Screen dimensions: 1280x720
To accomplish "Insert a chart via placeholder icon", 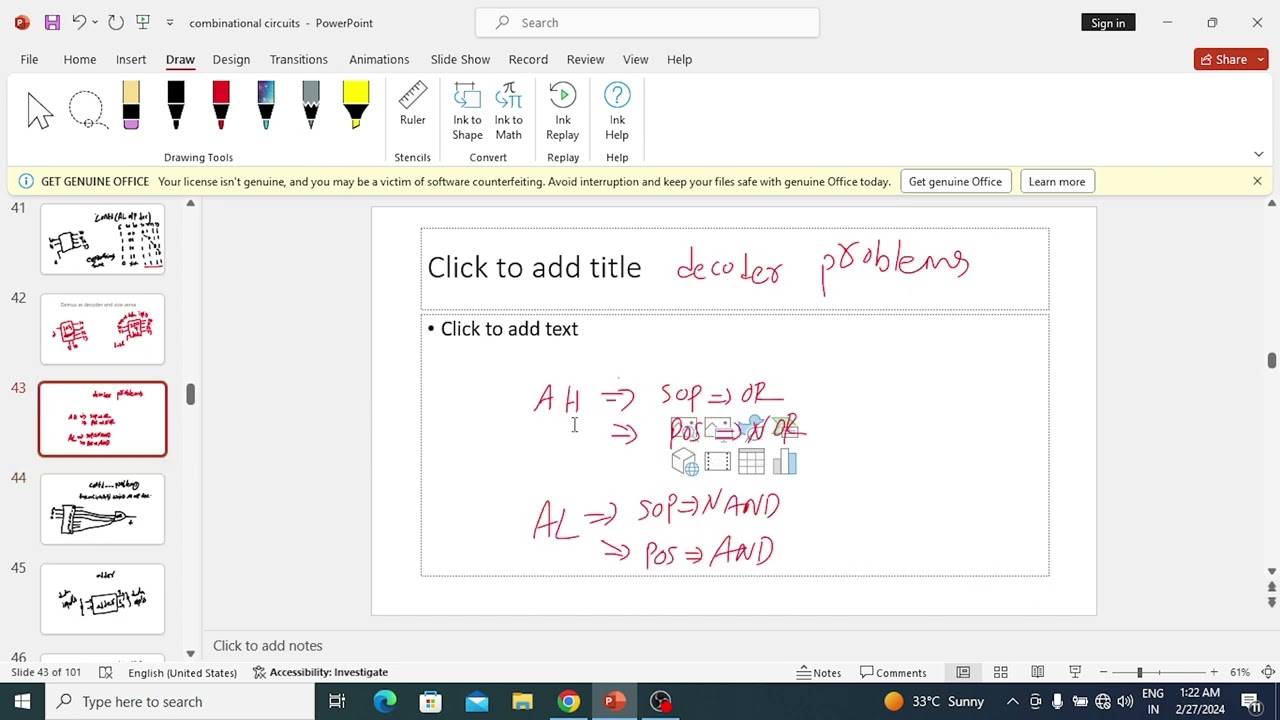I will click(x=785, y=461).
